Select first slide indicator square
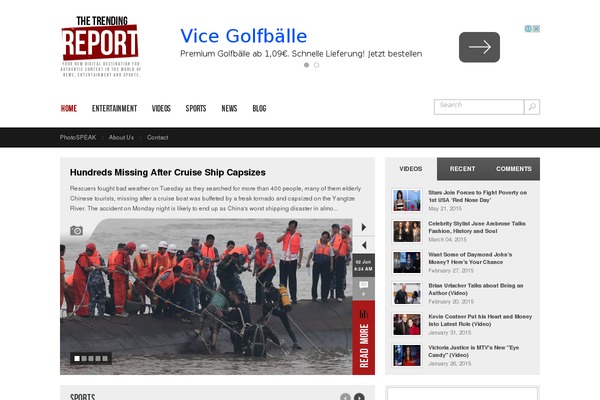This screenshot has height=400, width=600. pyautogui.click(x=77, y=358)
